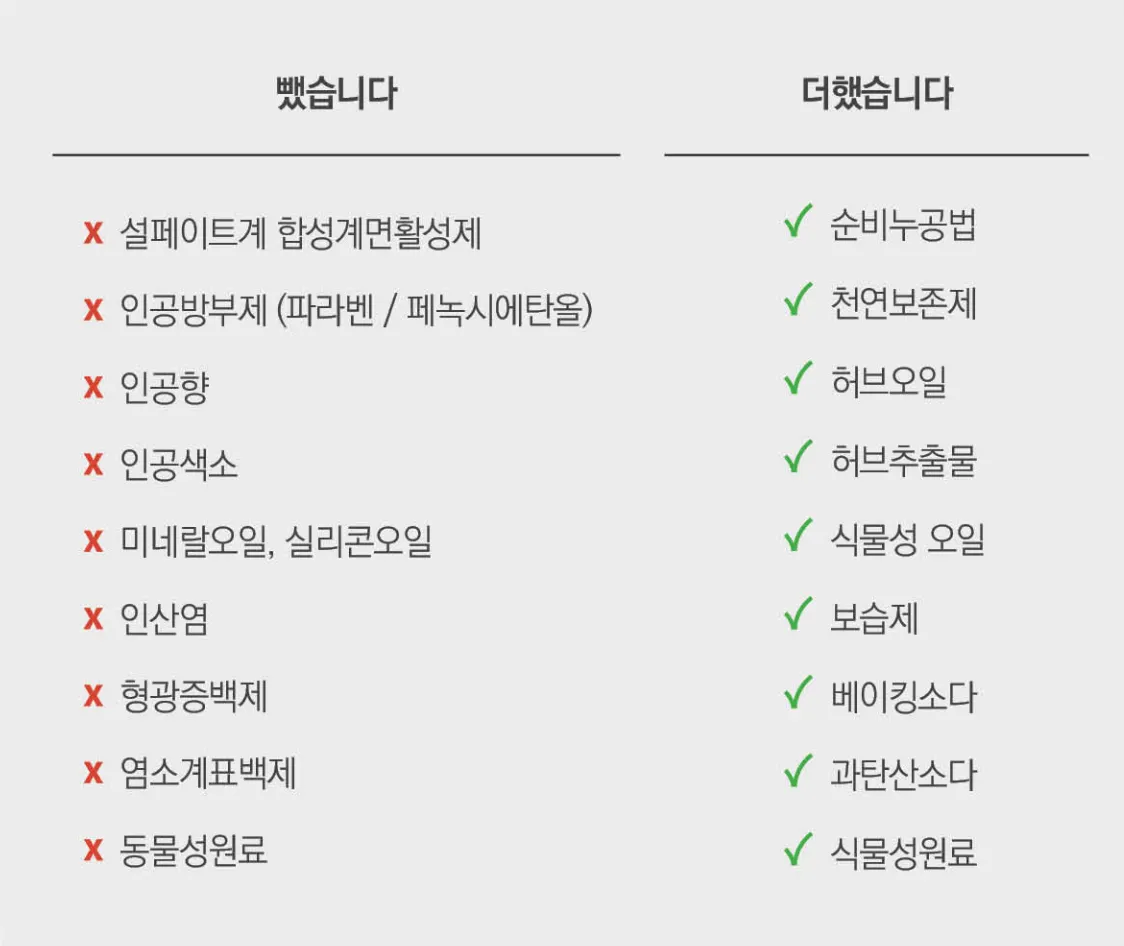This screenshot has height=946, width=1124.
Task: Click the red X next to 형광증백제
Action: tap(93, 696)
